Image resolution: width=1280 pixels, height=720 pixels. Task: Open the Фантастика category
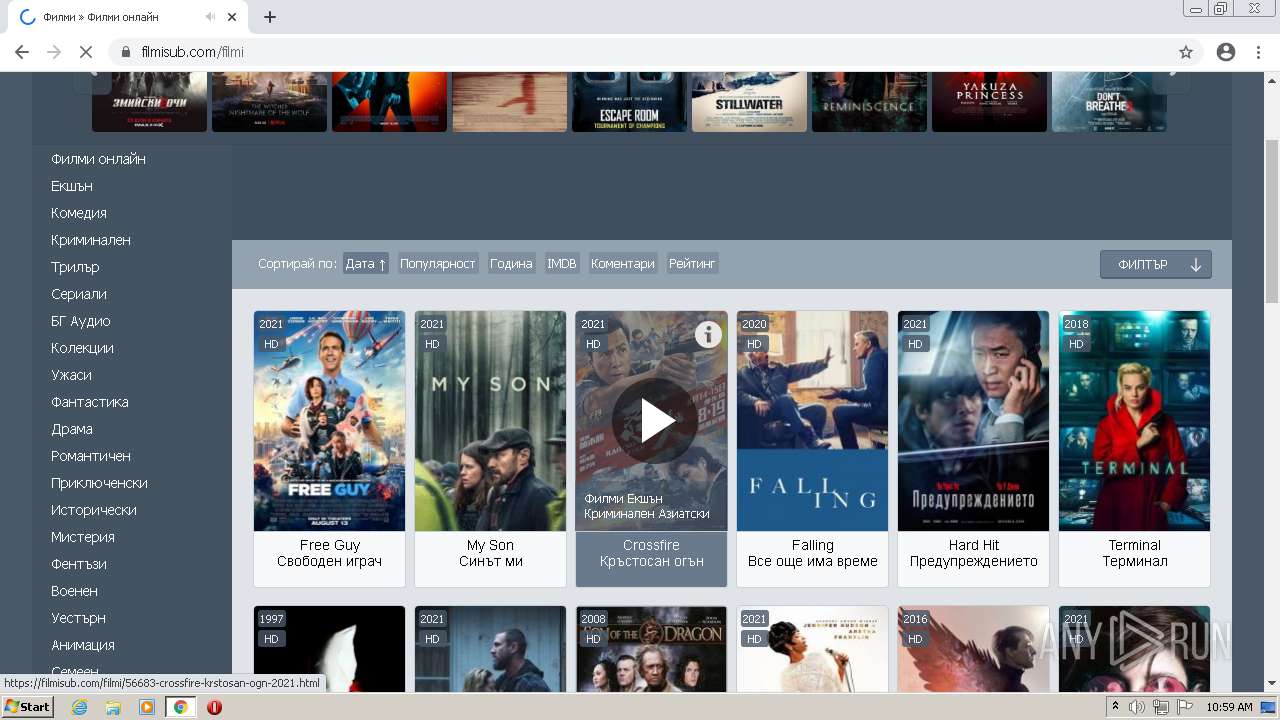pyautogui.click(x=90, y=402)
